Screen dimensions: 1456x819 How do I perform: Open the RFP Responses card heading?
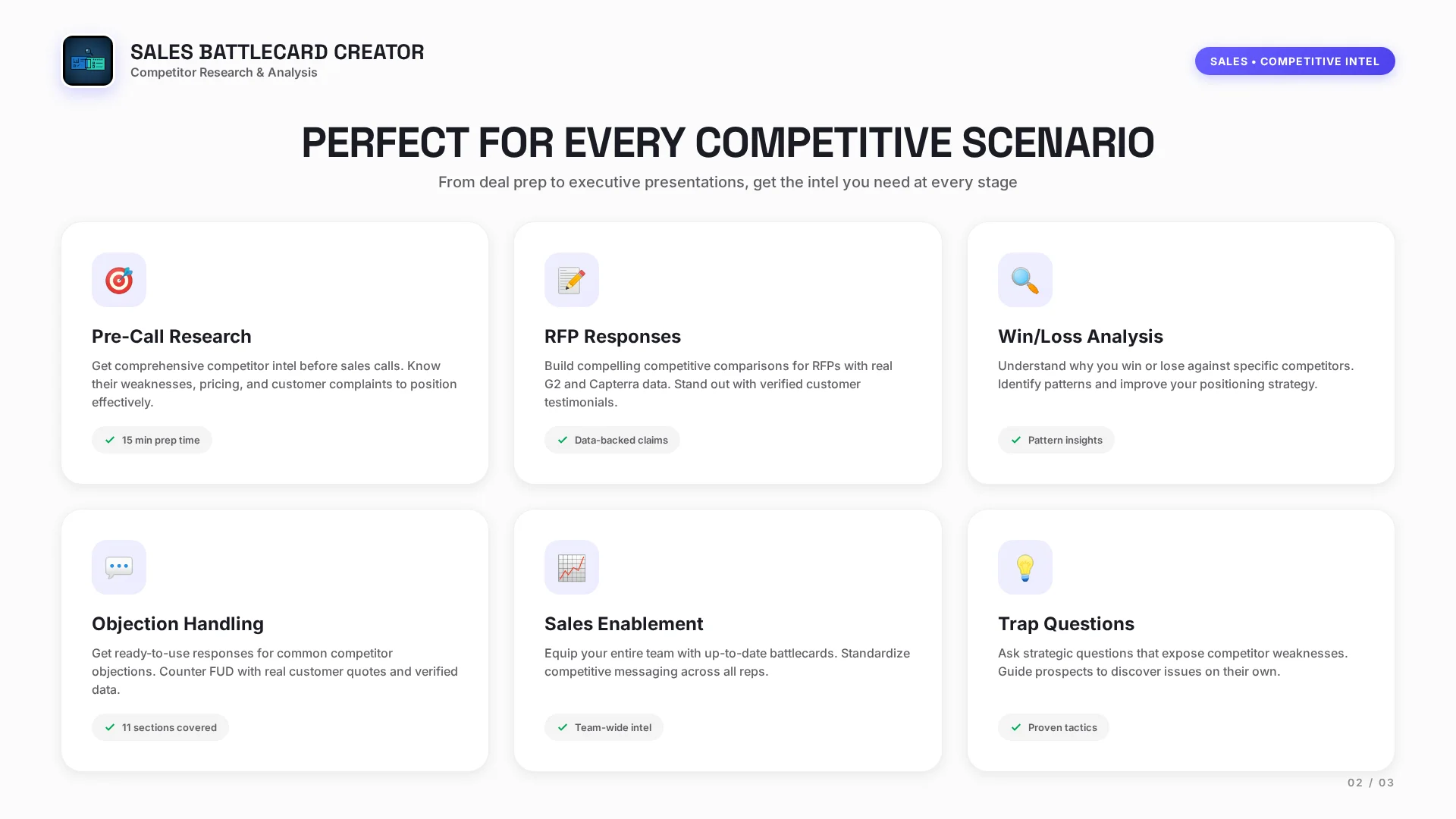pos(613,336)
